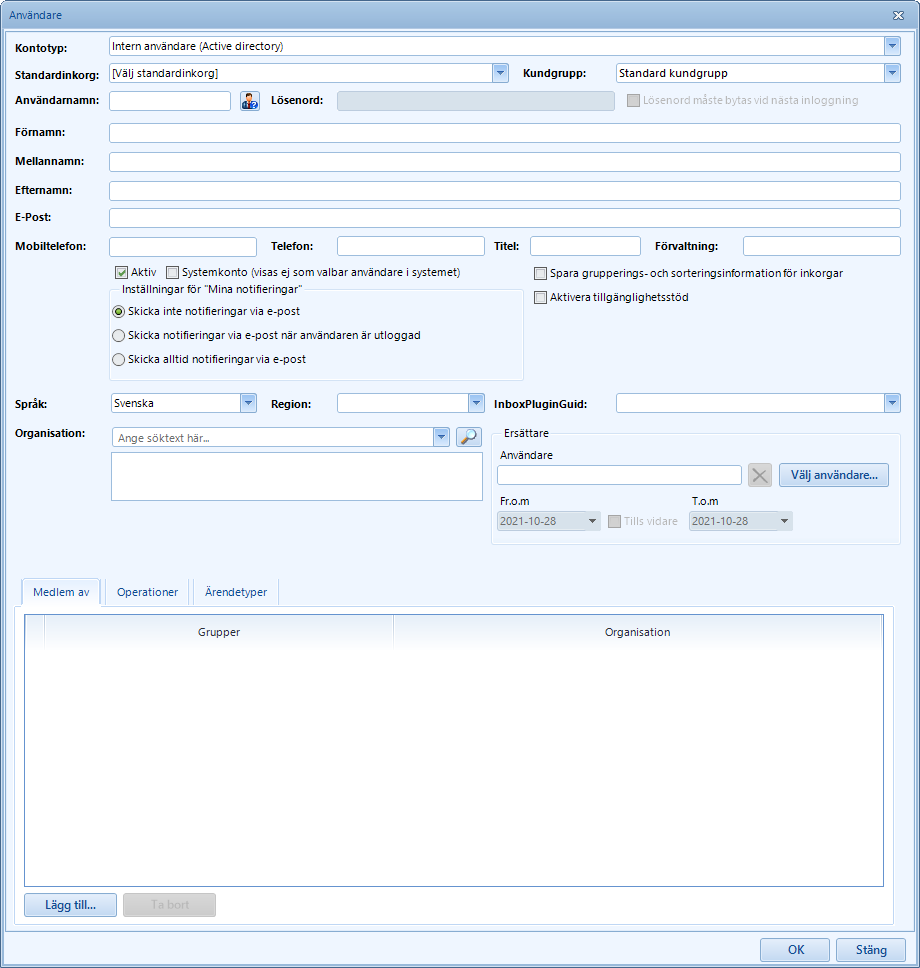Click the Användarnamn input field
This screenshot has width=920, height=968.
click(x=170, y=101)
